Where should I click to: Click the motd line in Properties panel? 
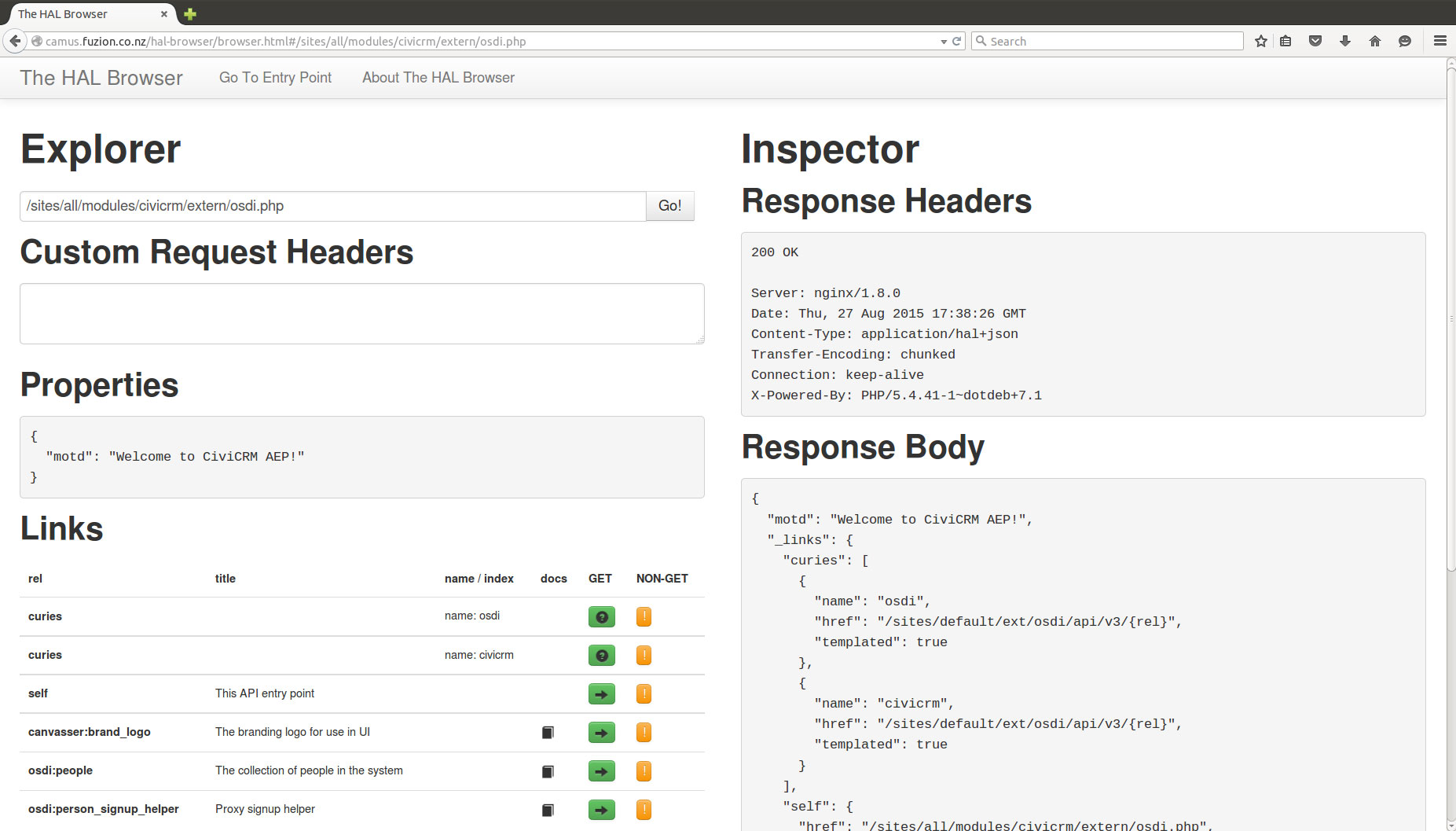pos(175,457)
